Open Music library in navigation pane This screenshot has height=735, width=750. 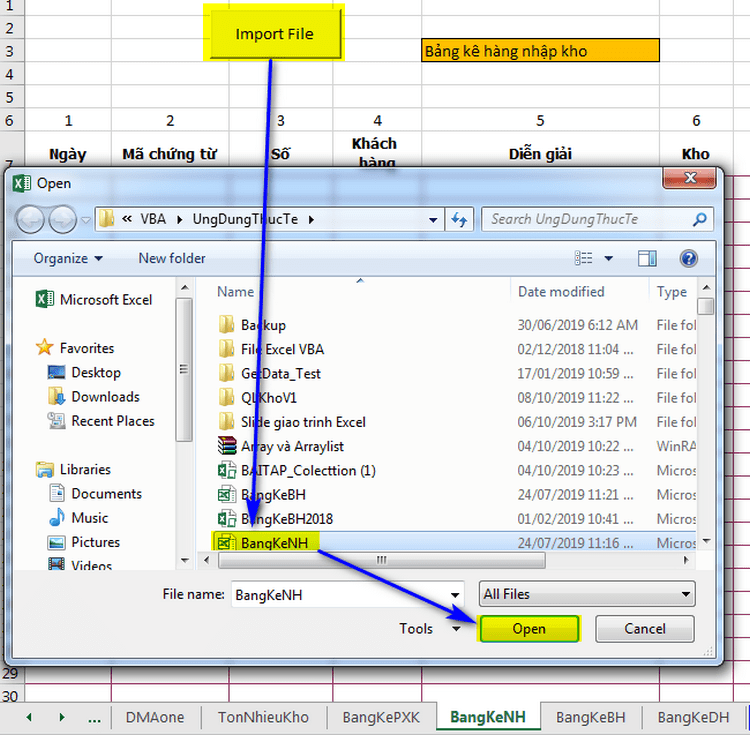pos(78,518)
